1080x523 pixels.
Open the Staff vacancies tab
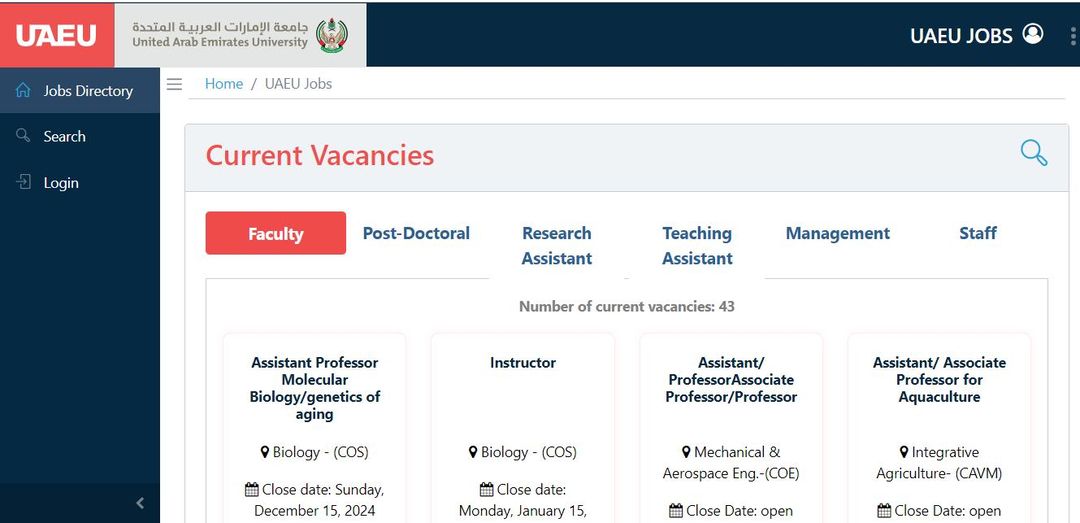[x=977, y=233]
